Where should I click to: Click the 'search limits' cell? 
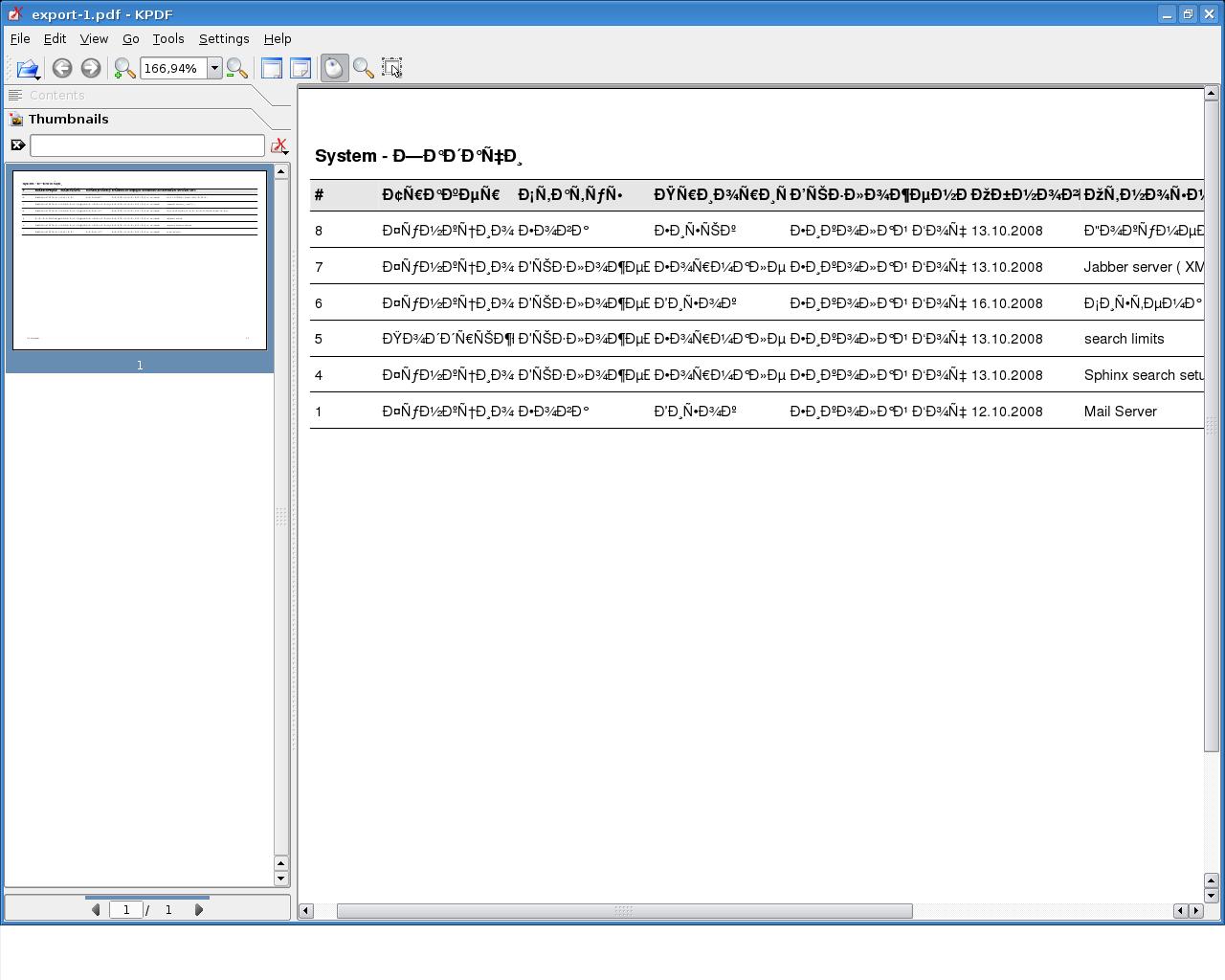pos(1124,339)
